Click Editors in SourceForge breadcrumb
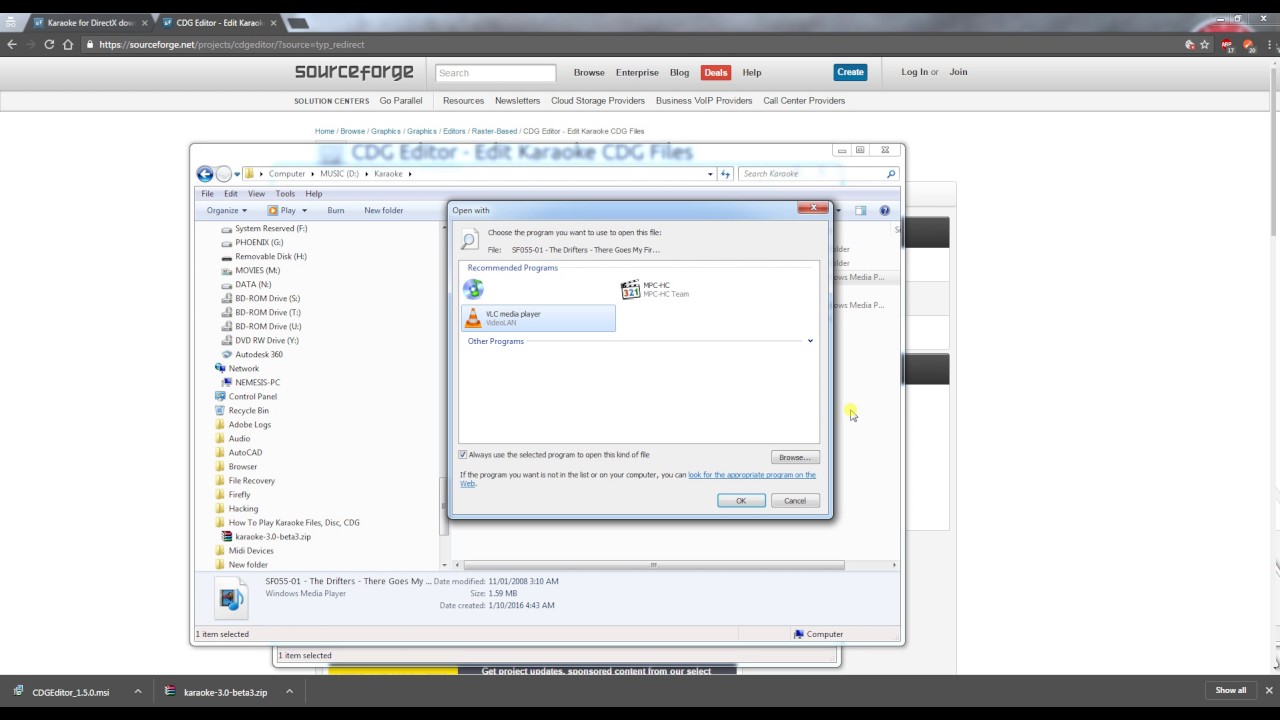Image resolution: width=1280 pixels, height=720 pixels. [x=454, y=131]
